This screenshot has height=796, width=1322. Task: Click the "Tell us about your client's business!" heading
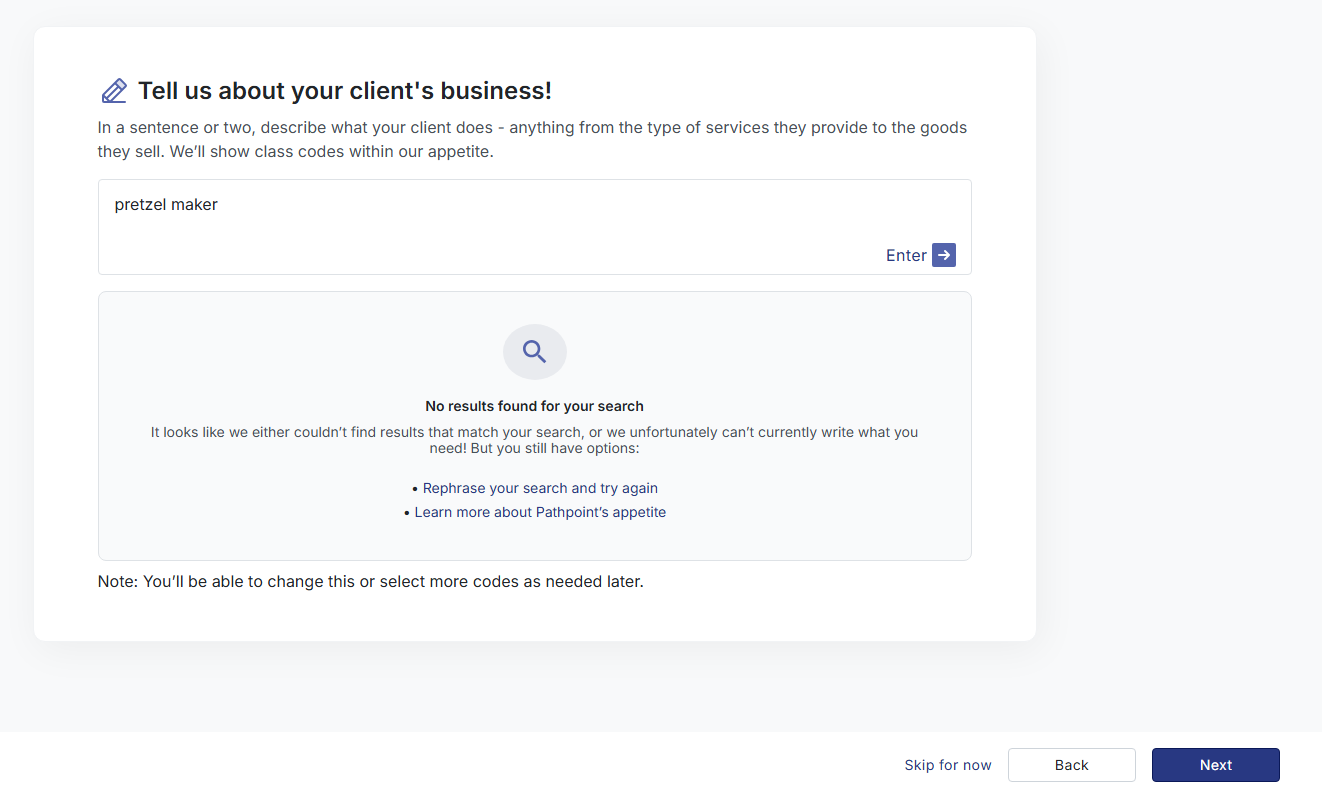coord(344,91)
